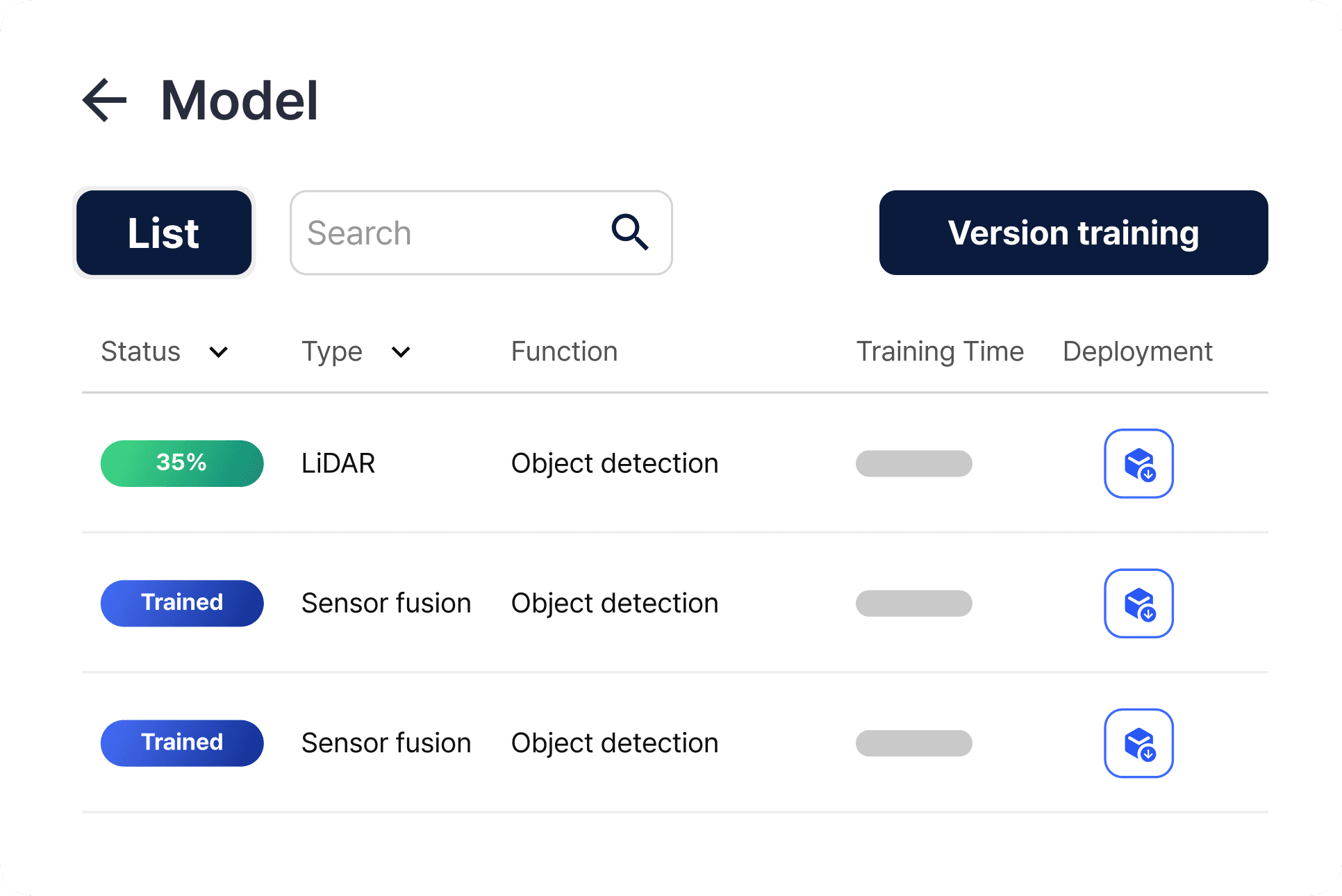Expand the Type column dropdown chevron
Image resolution: width=1342 pixels, height=896 pixels.
point(401,352)
